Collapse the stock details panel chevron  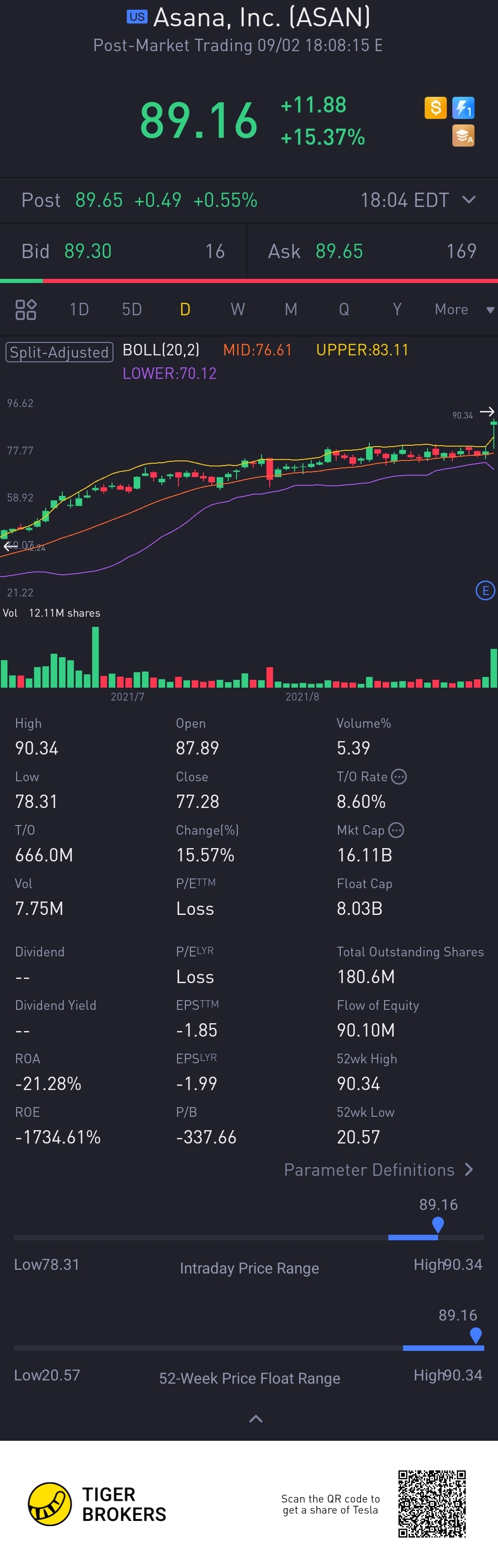point(256,1418)
